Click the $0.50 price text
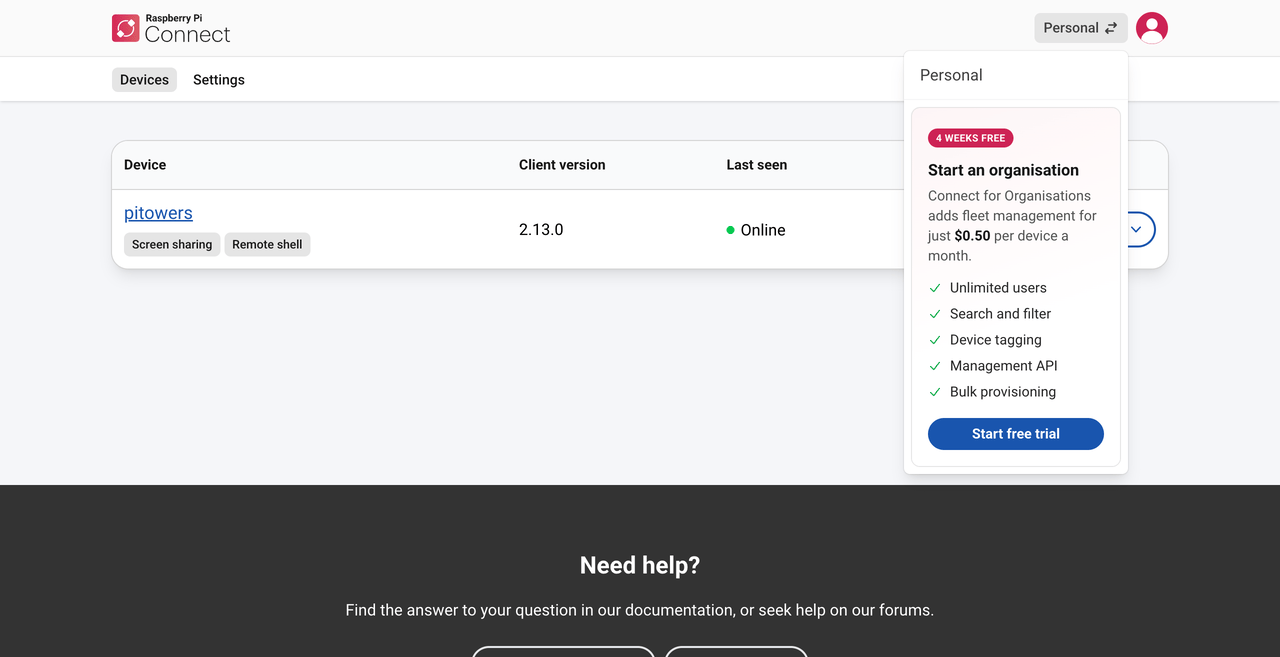The width and height of the screenshot is (1280, 657). point(972,236)
